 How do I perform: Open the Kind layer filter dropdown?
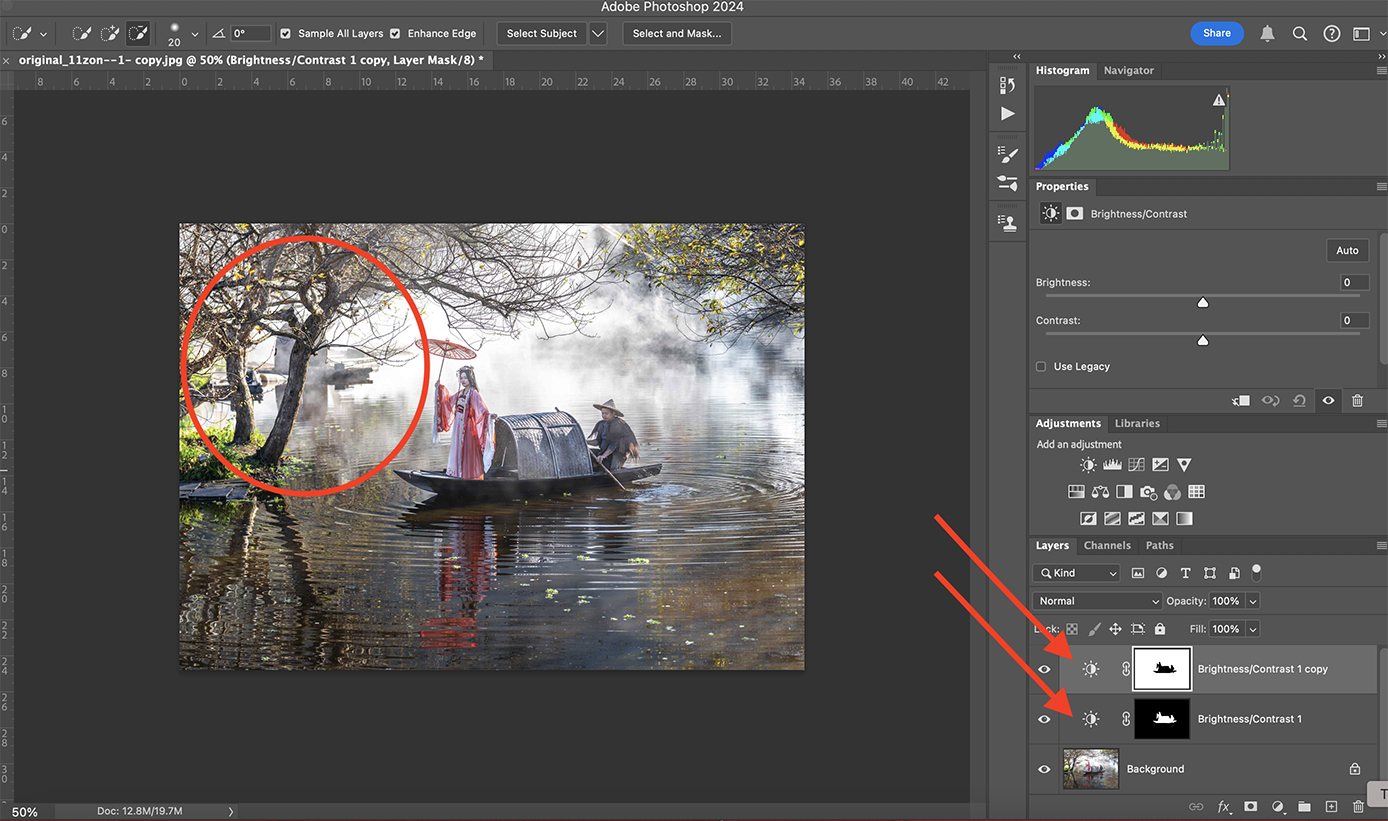[x=1077, y=573]
